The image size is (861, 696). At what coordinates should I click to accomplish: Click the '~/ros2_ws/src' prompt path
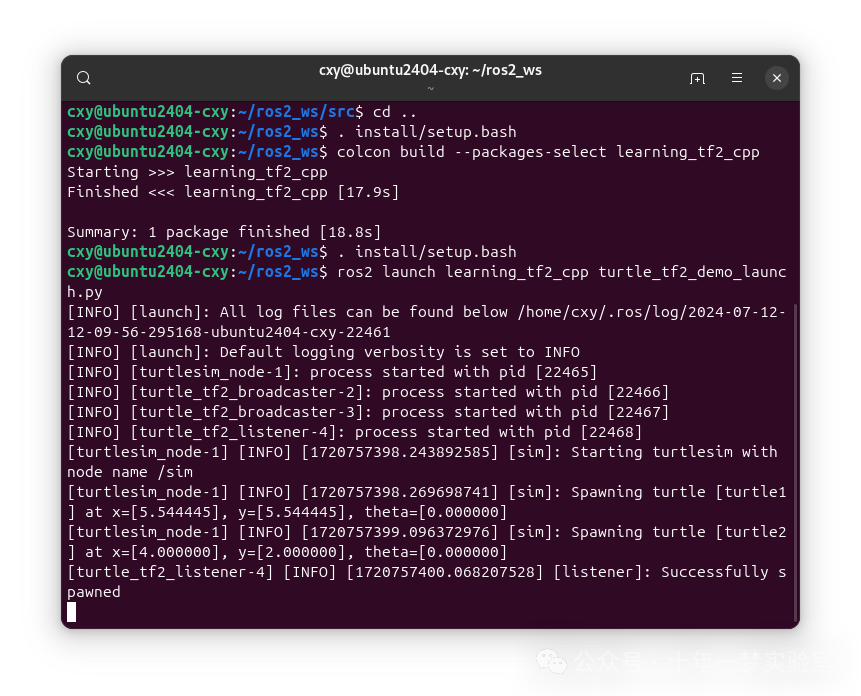tap(297, 112)
